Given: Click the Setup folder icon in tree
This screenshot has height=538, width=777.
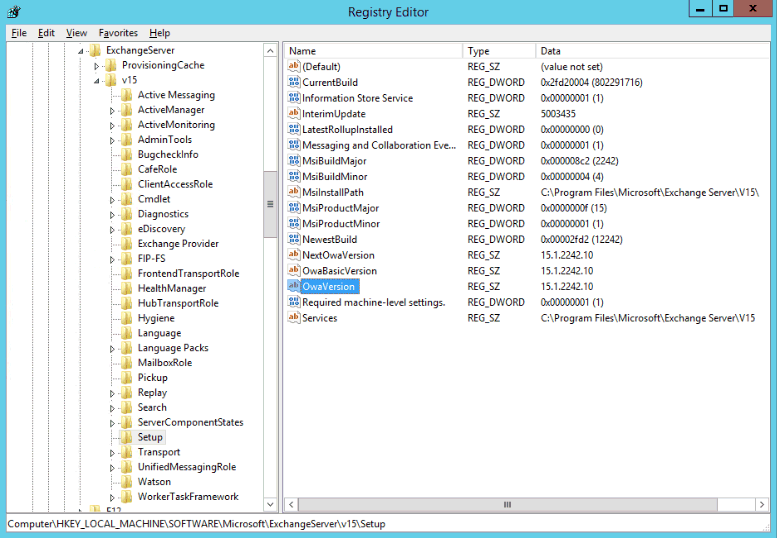Looking at the screenshot, I should (x=127, y=437).
